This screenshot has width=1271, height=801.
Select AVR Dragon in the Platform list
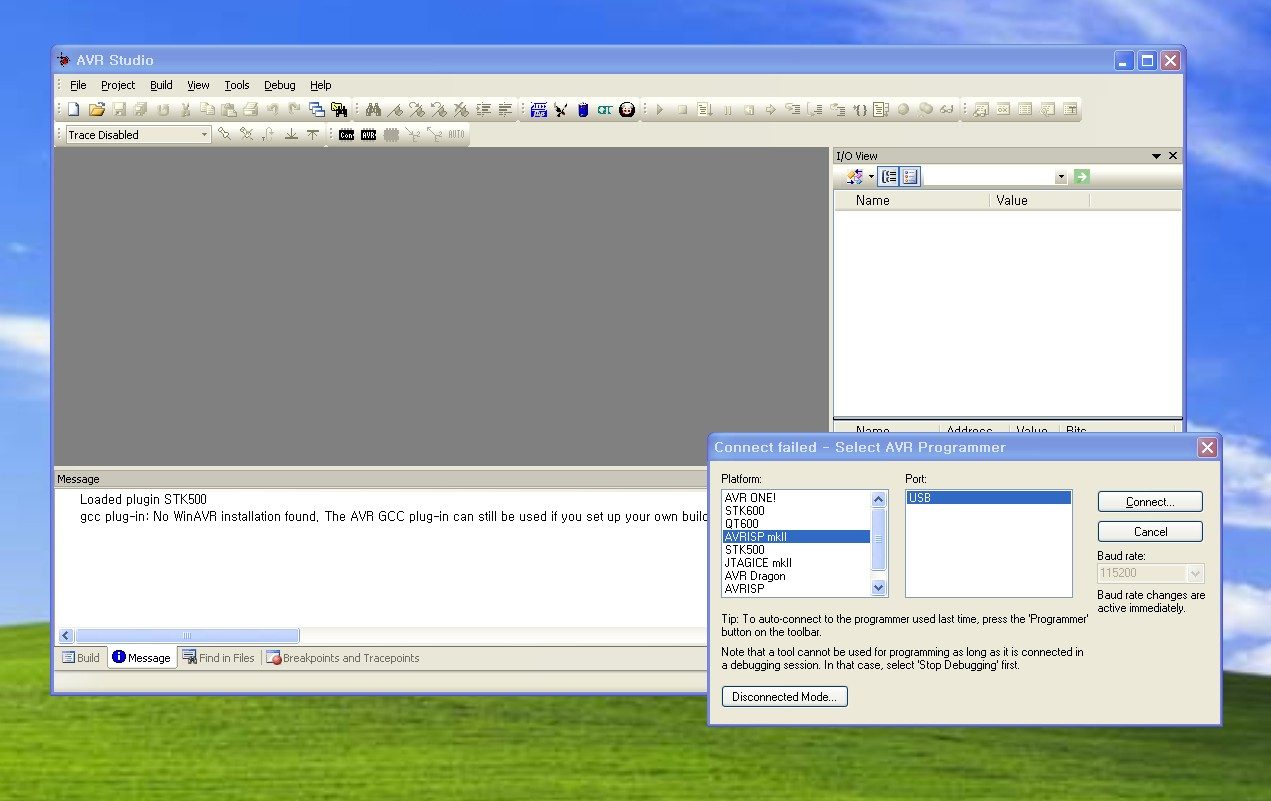coord(796,576)
